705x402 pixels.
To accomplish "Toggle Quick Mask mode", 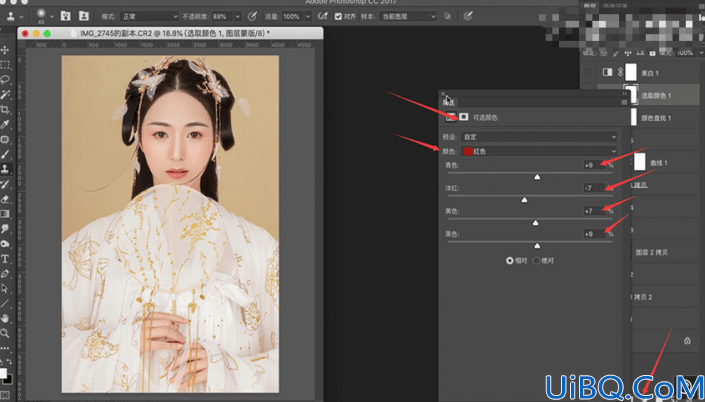I will 5,395.
